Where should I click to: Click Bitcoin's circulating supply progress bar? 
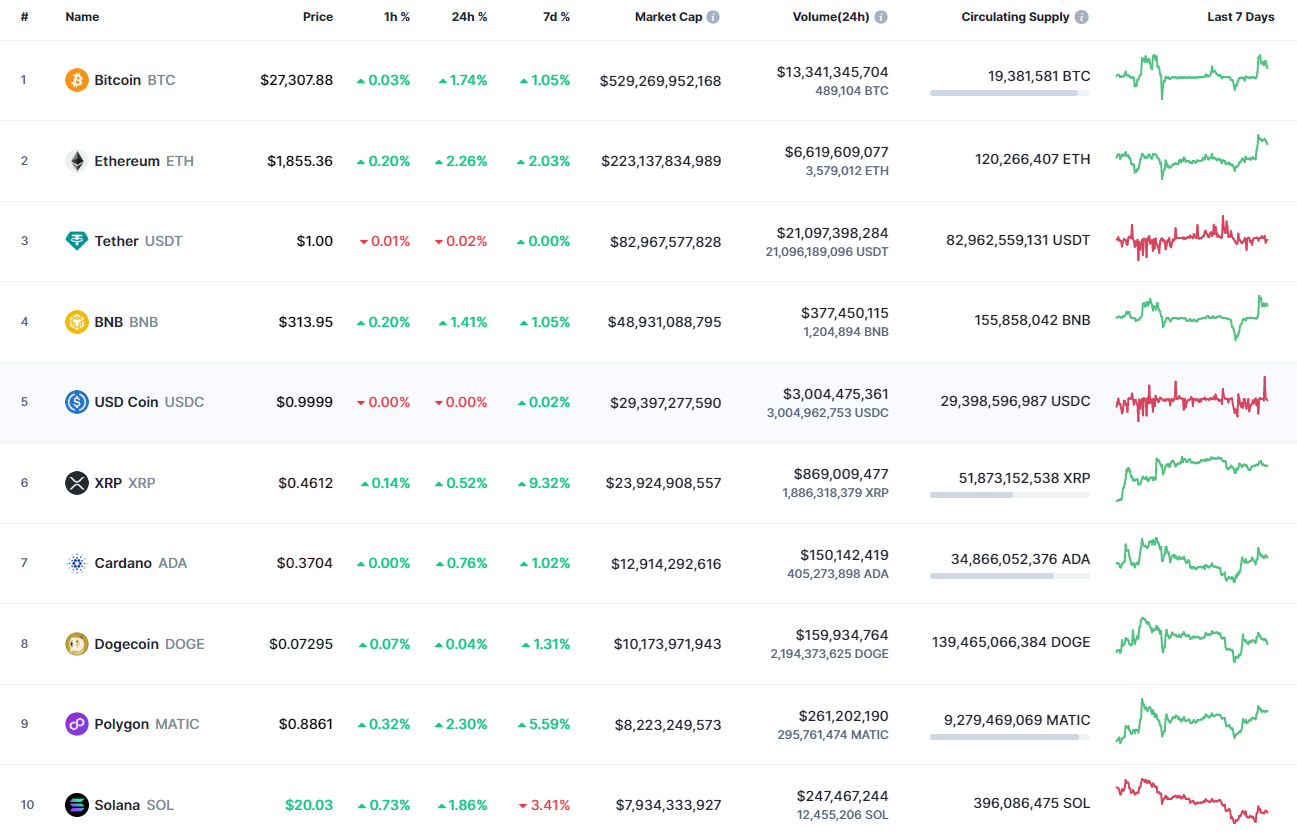(x=1009, y=93)
